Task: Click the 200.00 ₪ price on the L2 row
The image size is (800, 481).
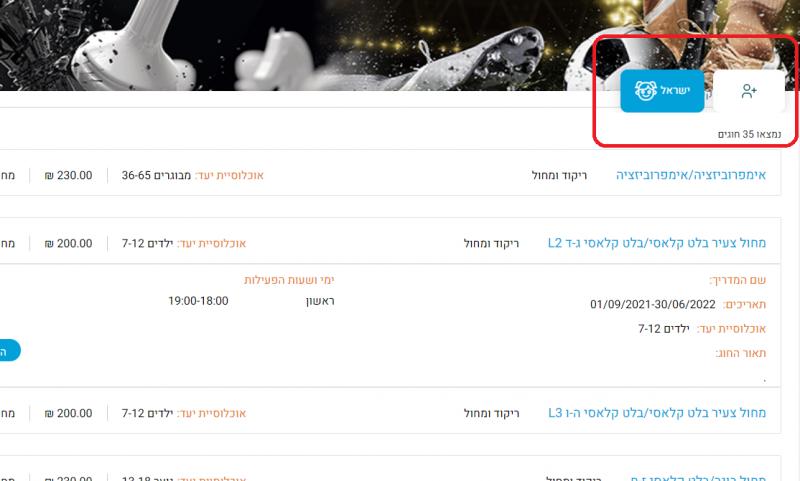Action: [68, 244]
